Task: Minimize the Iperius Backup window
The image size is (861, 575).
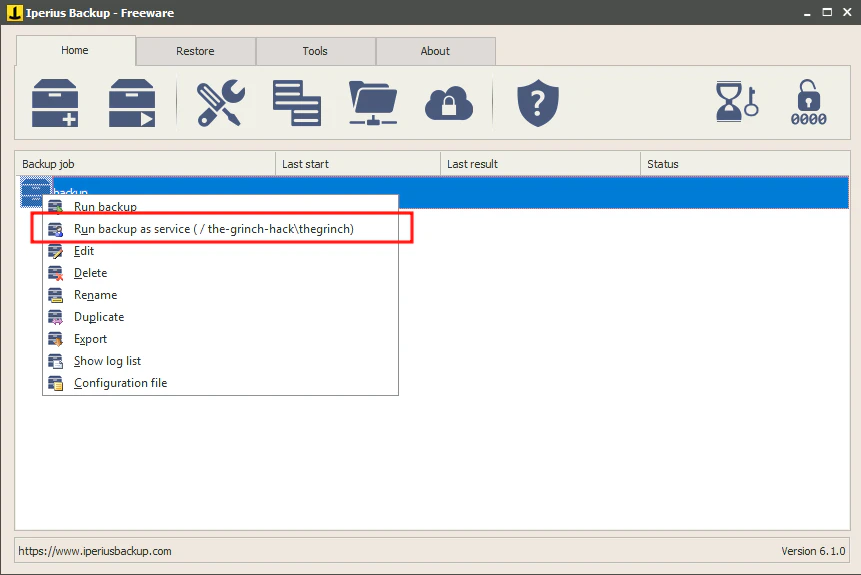Action: coord(807,13)
